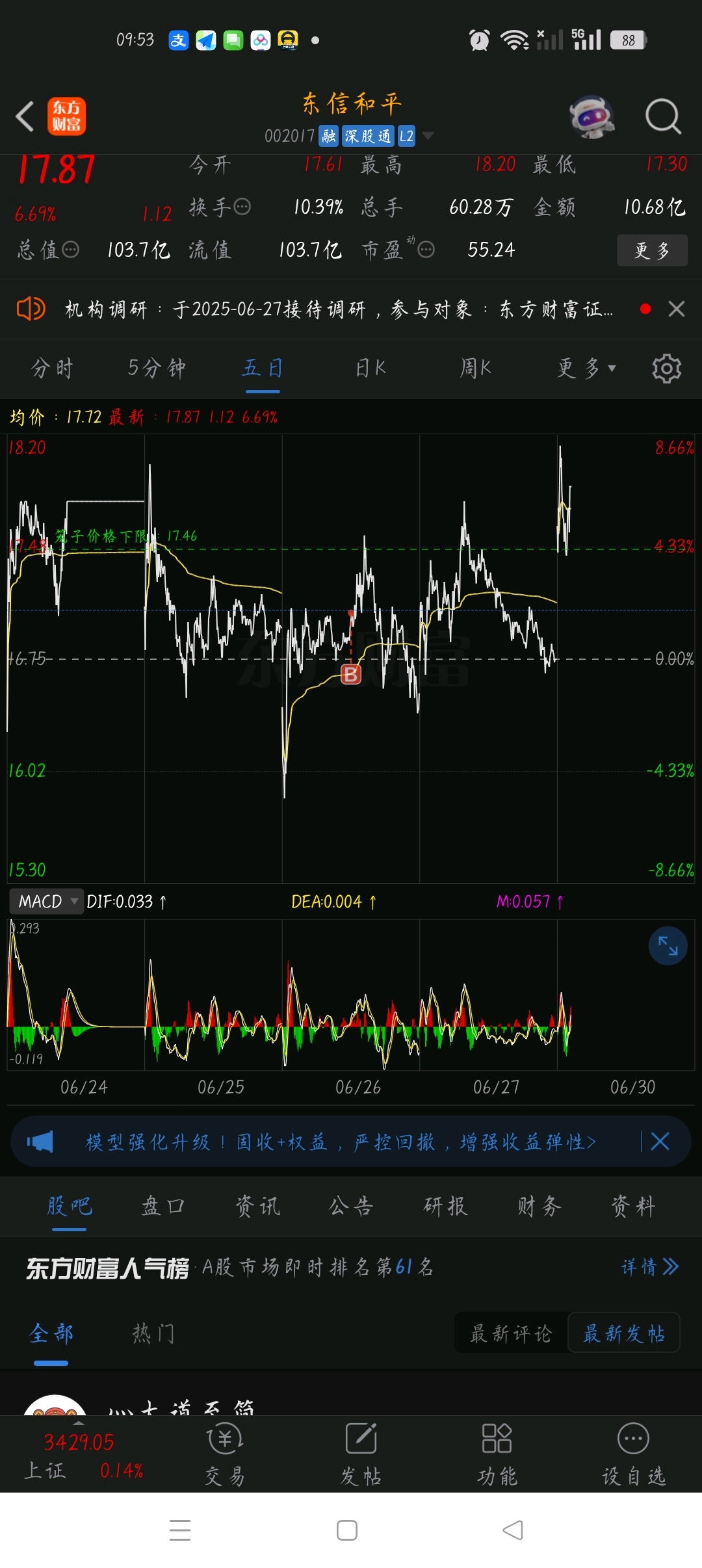Tap the B buy marker on chart

[351, 674]
